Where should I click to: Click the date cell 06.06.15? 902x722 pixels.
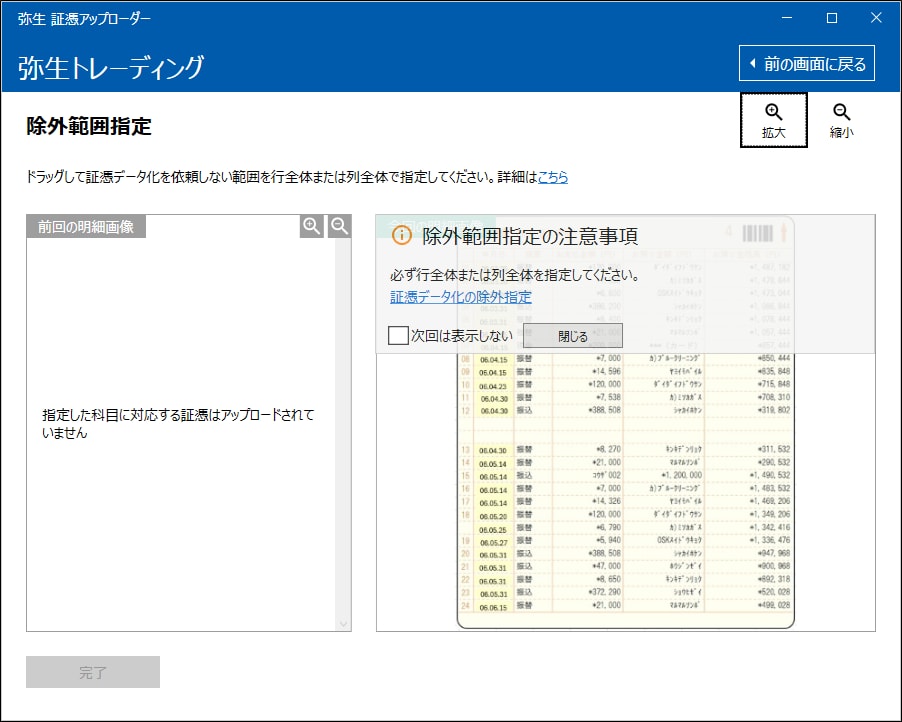493,608
